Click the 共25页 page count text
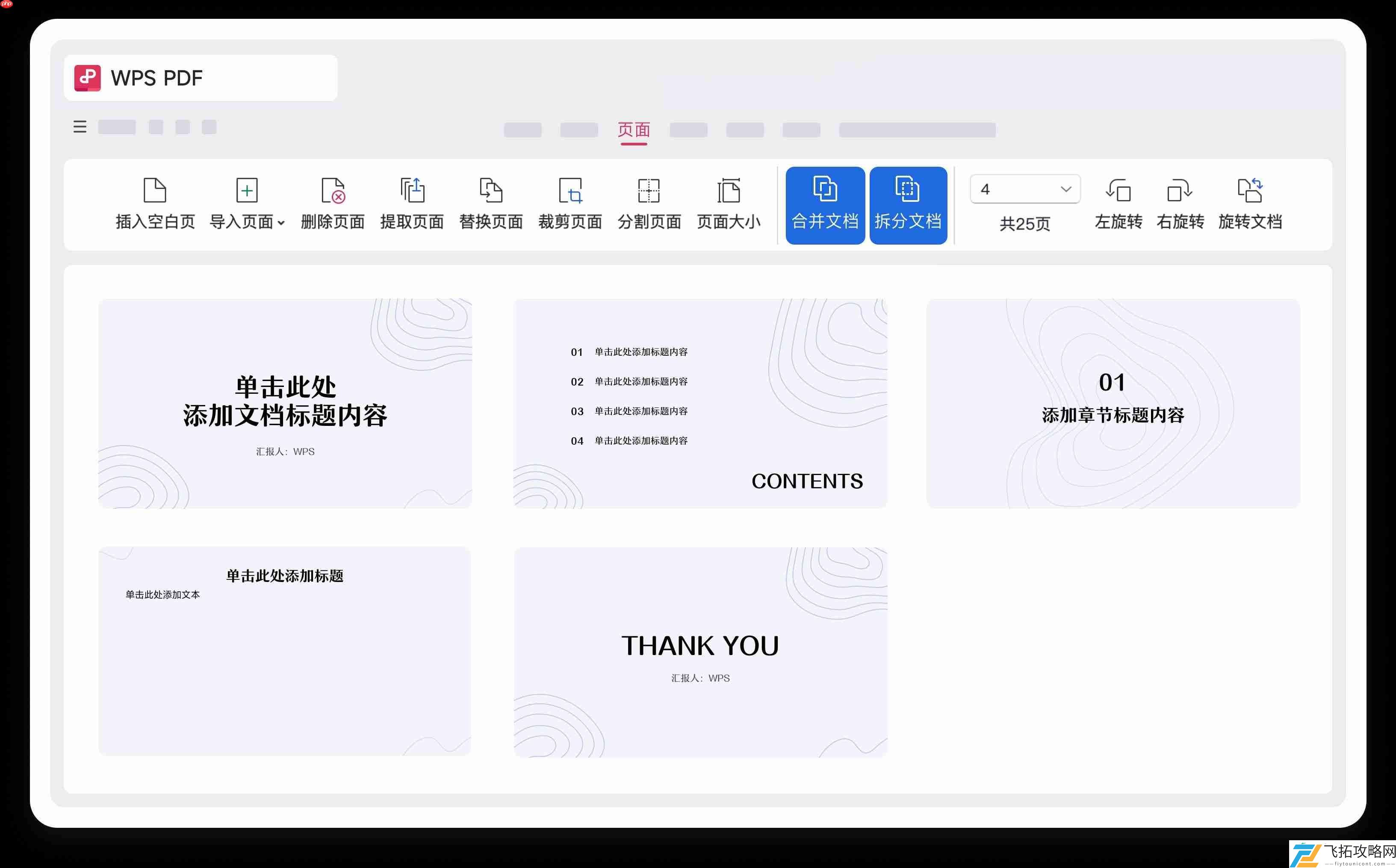 [1024, 224]
